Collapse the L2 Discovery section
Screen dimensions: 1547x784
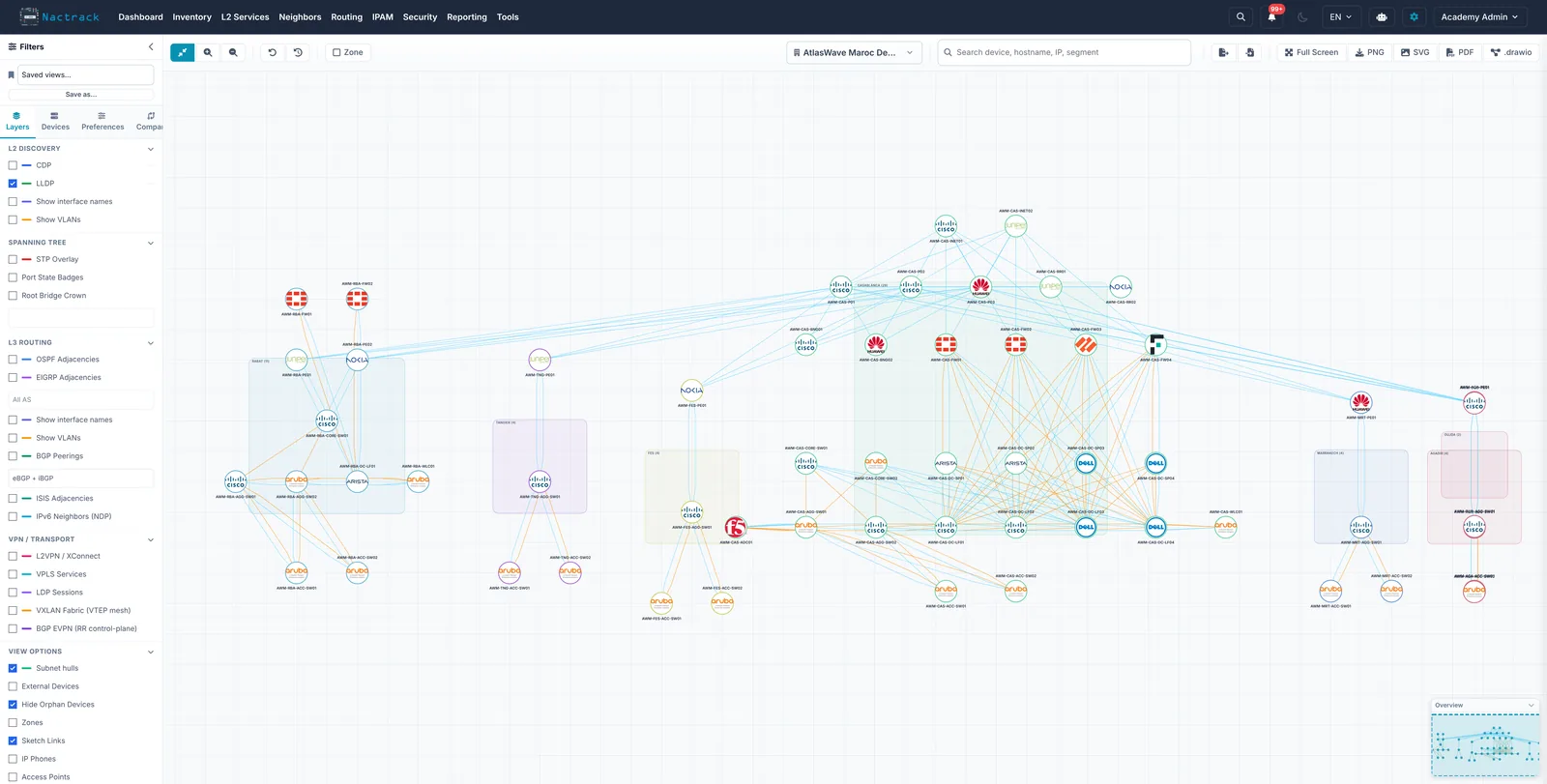point(151,149)
